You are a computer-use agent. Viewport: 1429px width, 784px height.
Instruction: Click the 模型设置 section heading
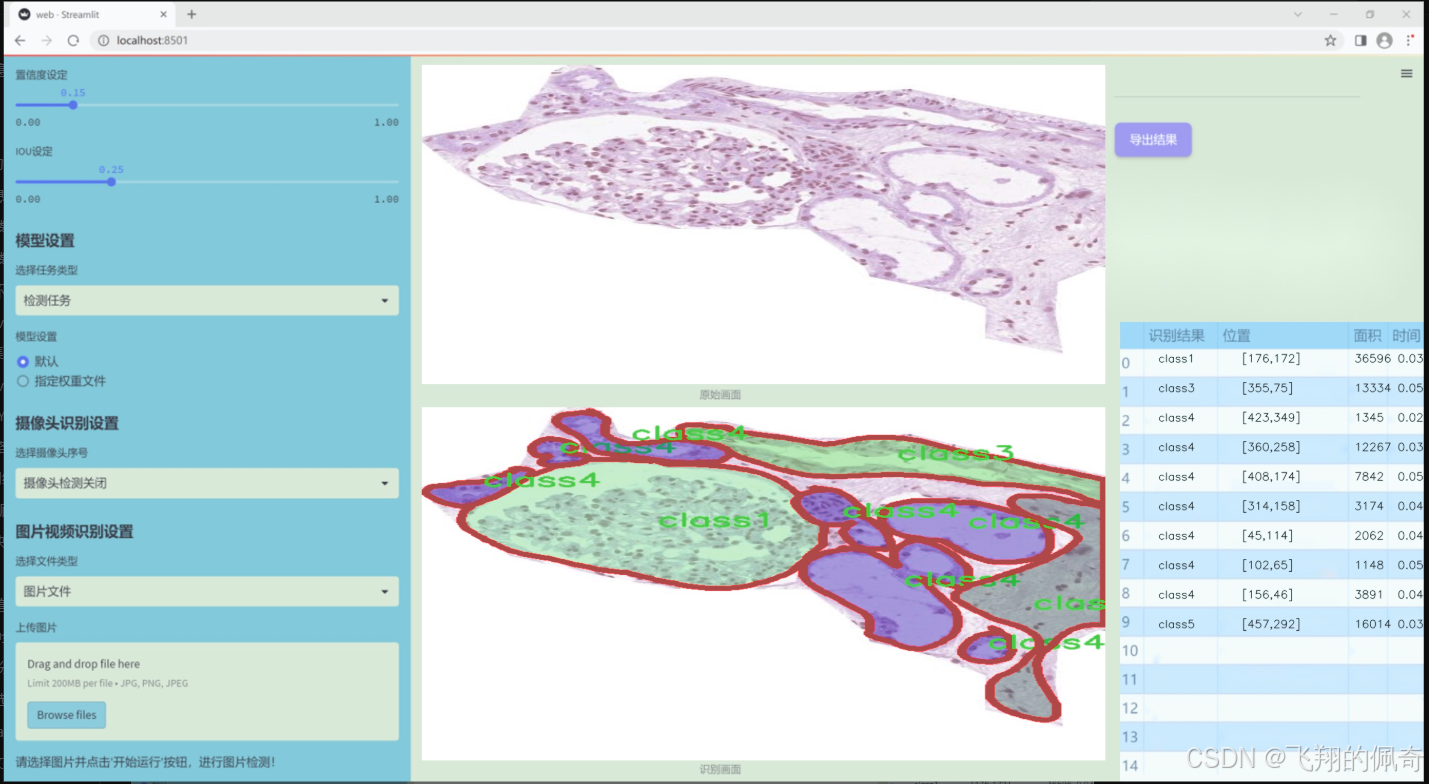tap(45, 241)
